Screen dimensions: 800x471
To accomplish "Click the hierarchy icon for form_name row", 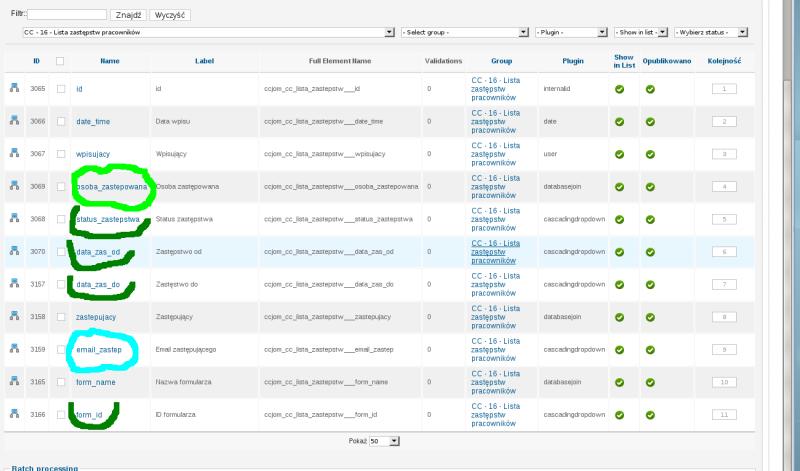I will tap(15, 381).
